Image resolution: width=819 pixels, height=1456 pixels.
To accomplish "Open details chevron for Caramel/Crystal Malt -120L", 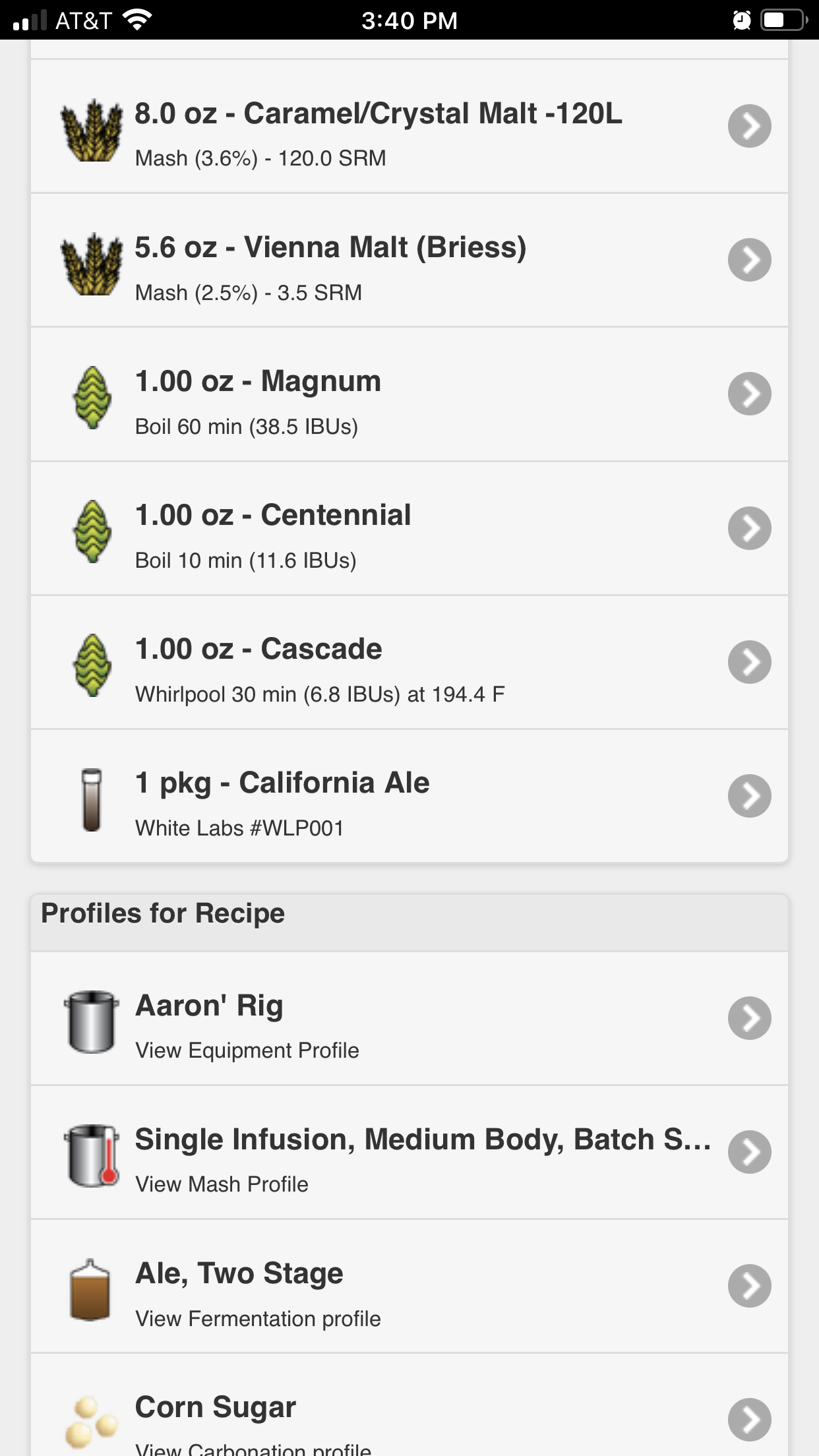I will [x=750, y=126].
